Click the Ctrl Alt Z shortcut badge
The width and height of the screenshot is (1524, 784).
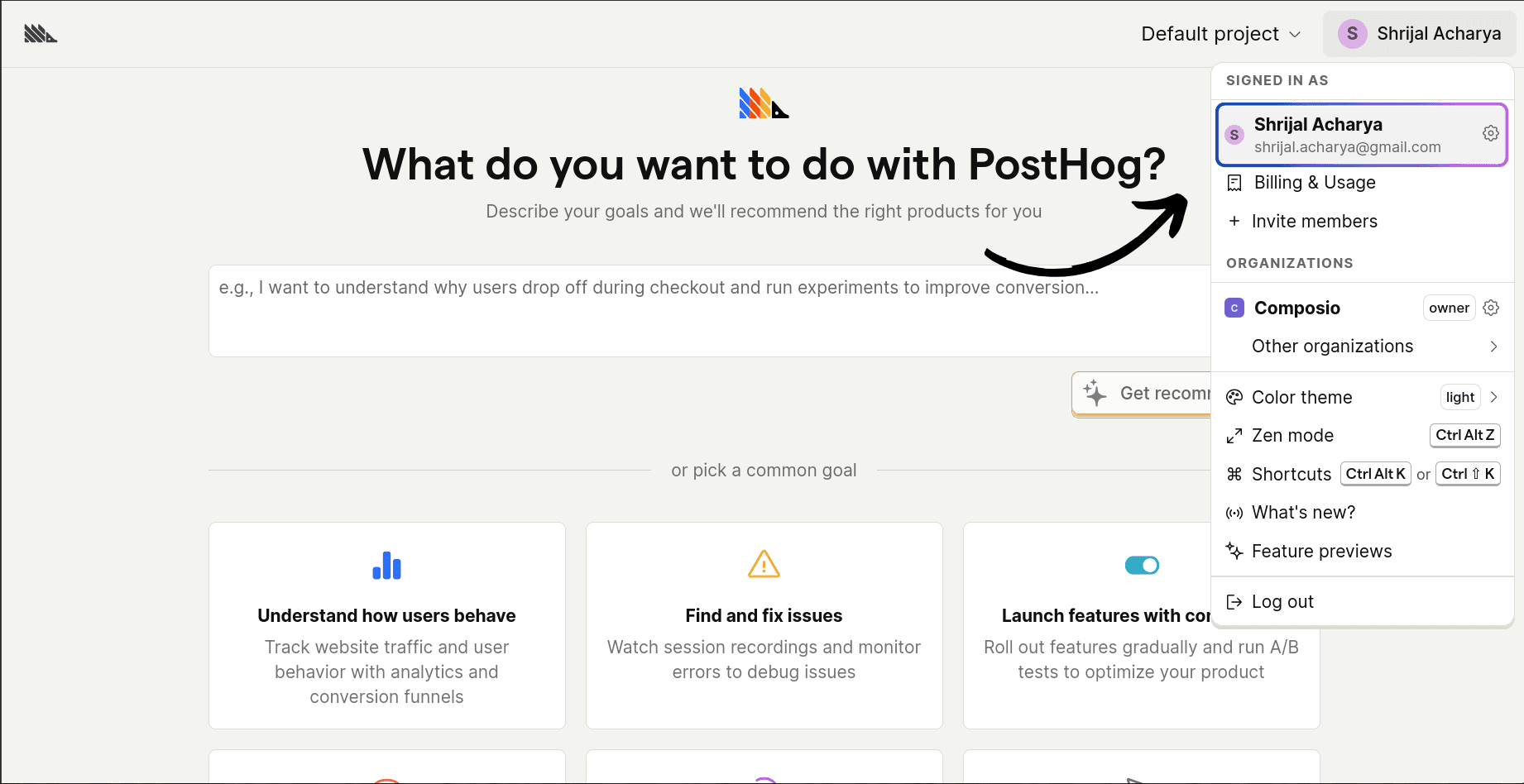pos(1465,435)
